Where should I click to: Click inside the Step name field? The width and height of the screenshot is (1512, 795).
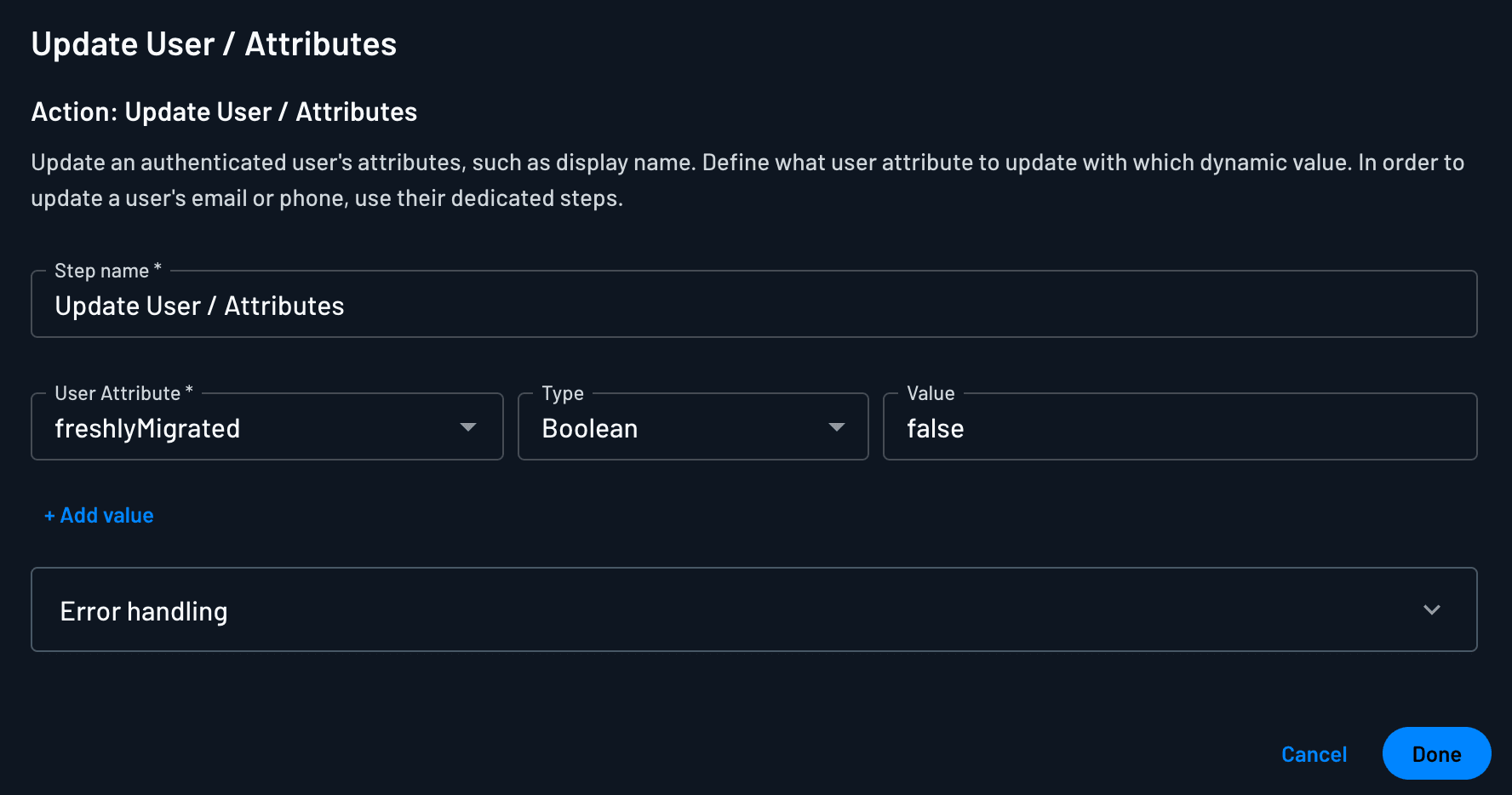(754, 304)
